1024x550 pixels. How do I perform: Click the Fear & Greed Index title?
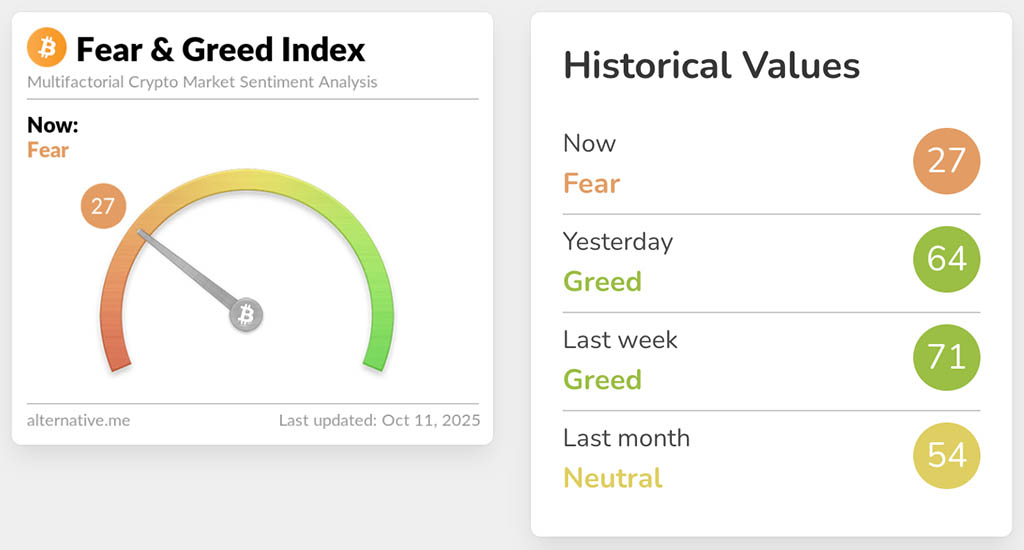221,48
